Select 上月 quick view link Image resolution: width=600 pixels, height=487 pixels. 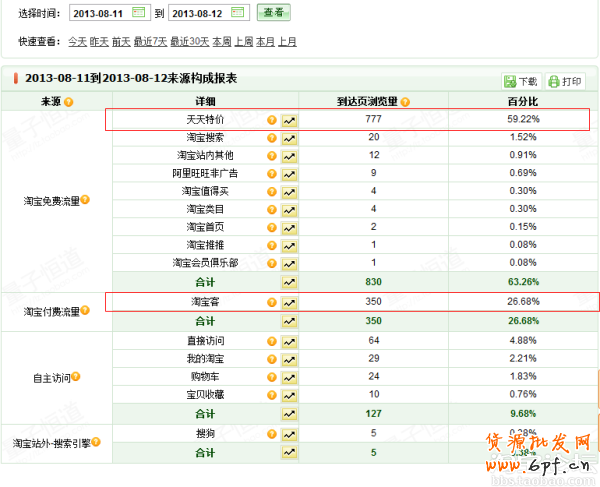287,41
